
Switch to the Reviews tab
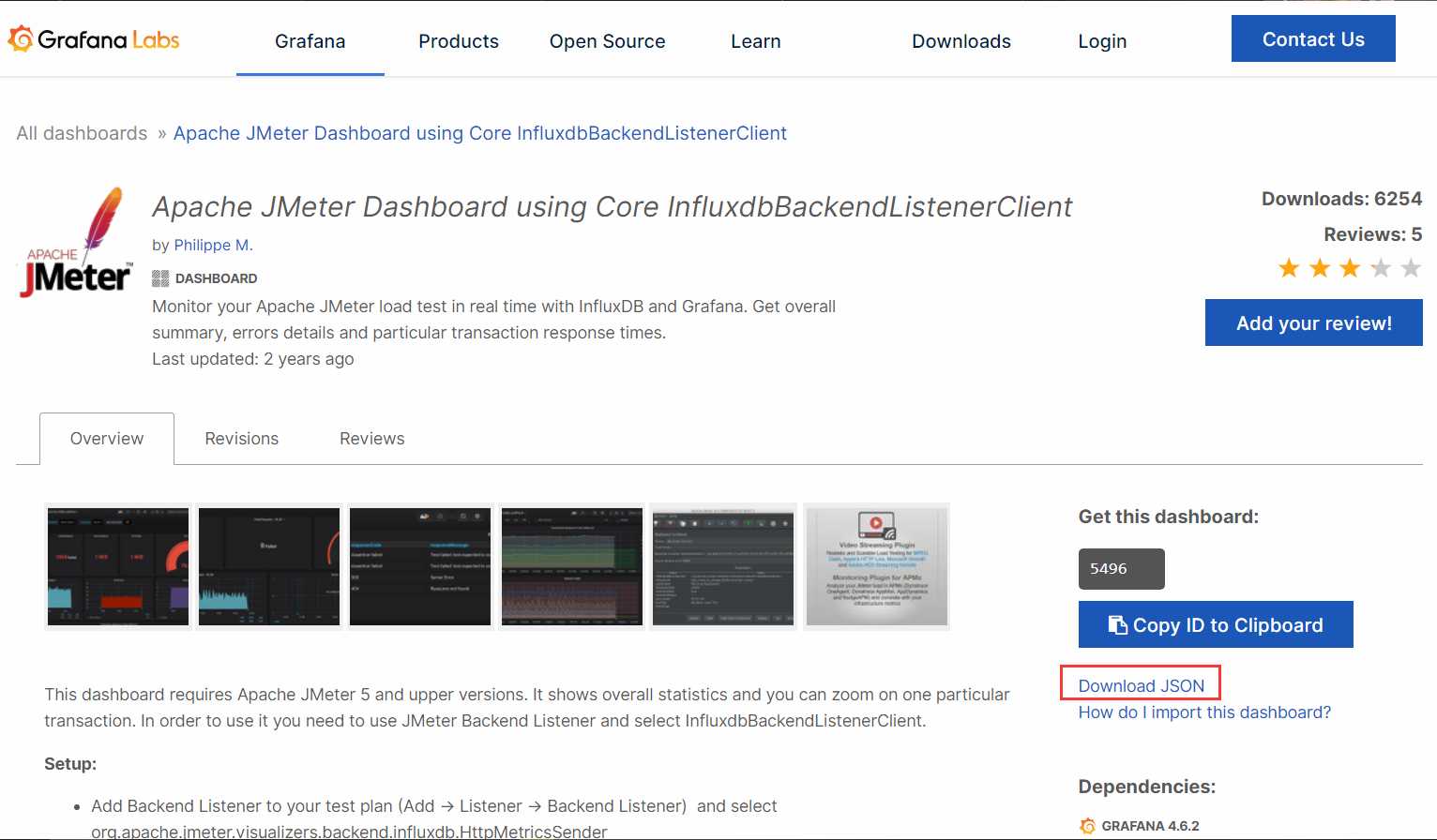pyautogui.click(x=372, y=439)
